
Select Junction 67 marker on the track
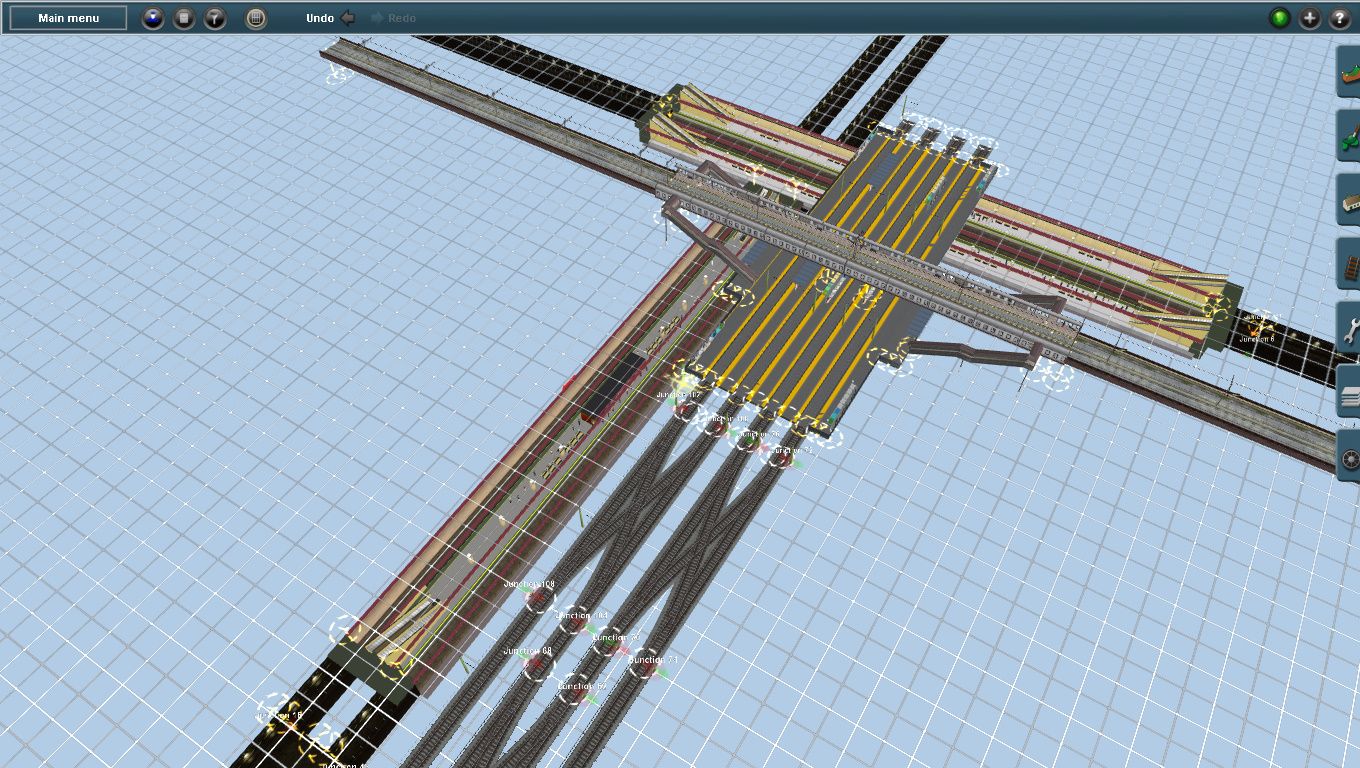point(574,690)
